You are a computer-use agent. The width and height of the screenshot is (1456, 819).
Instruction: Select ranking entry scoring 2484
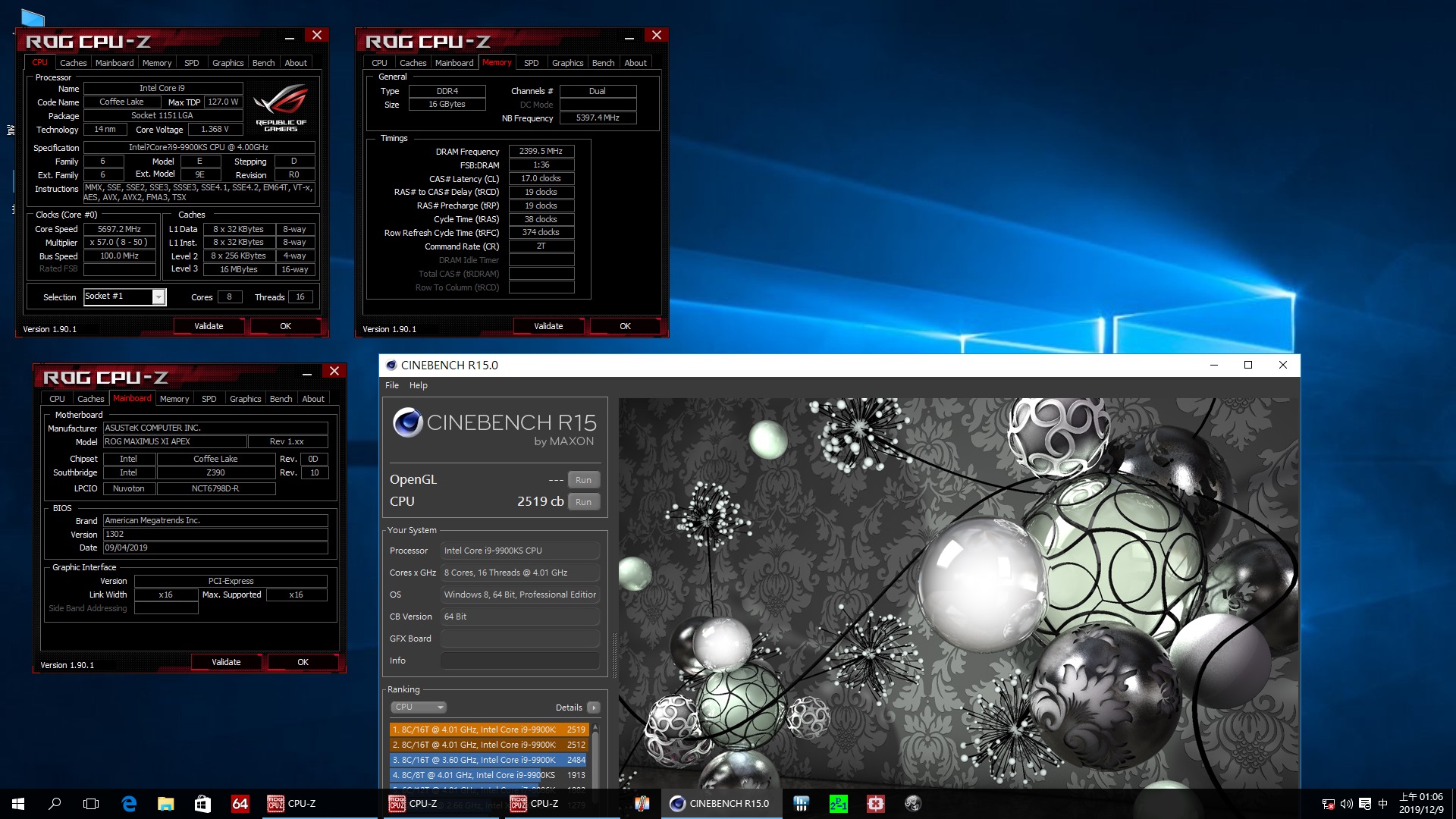[x=489, y=760]
